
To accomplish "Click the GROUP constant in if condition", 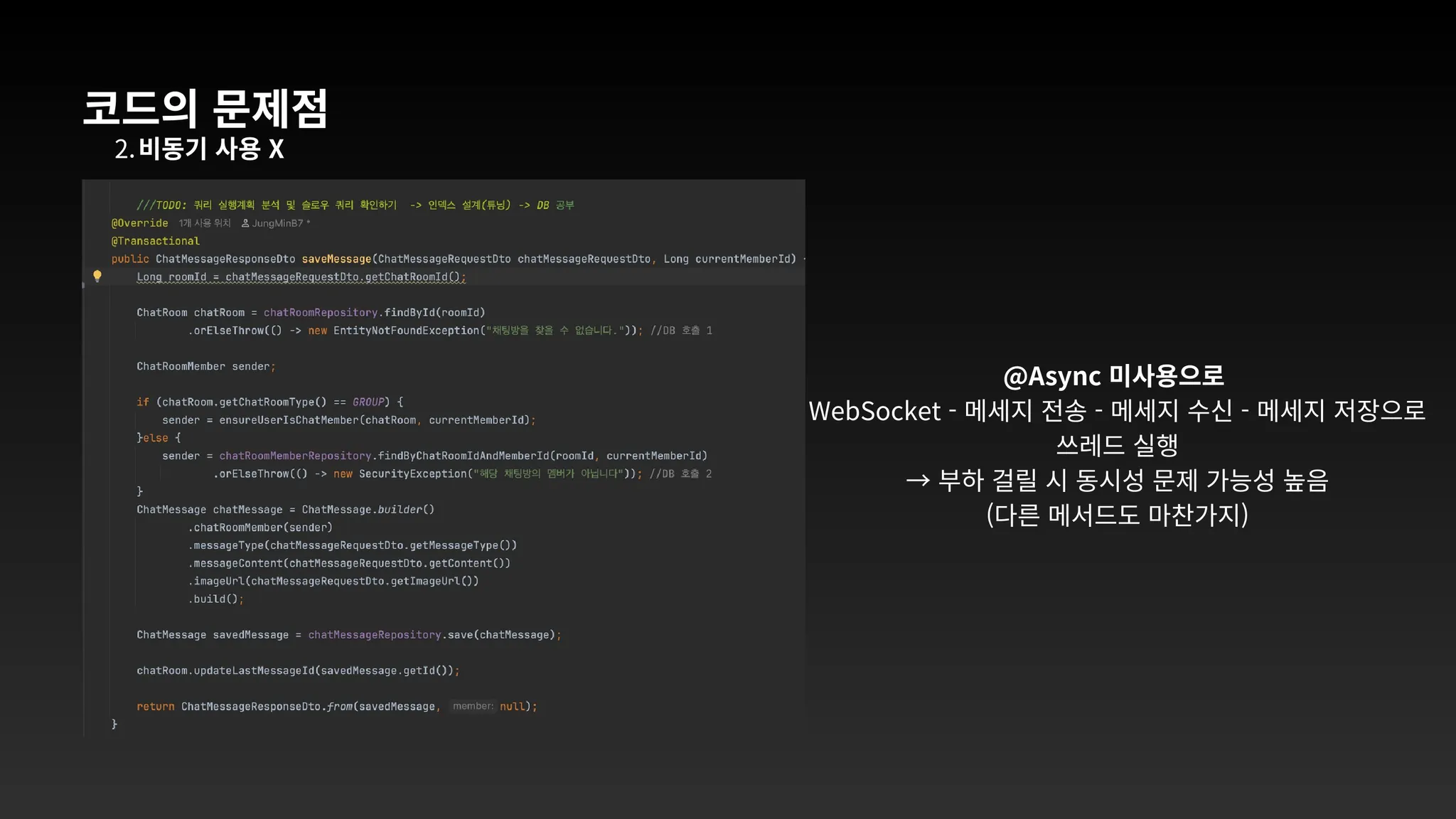I will click(368, 402).
